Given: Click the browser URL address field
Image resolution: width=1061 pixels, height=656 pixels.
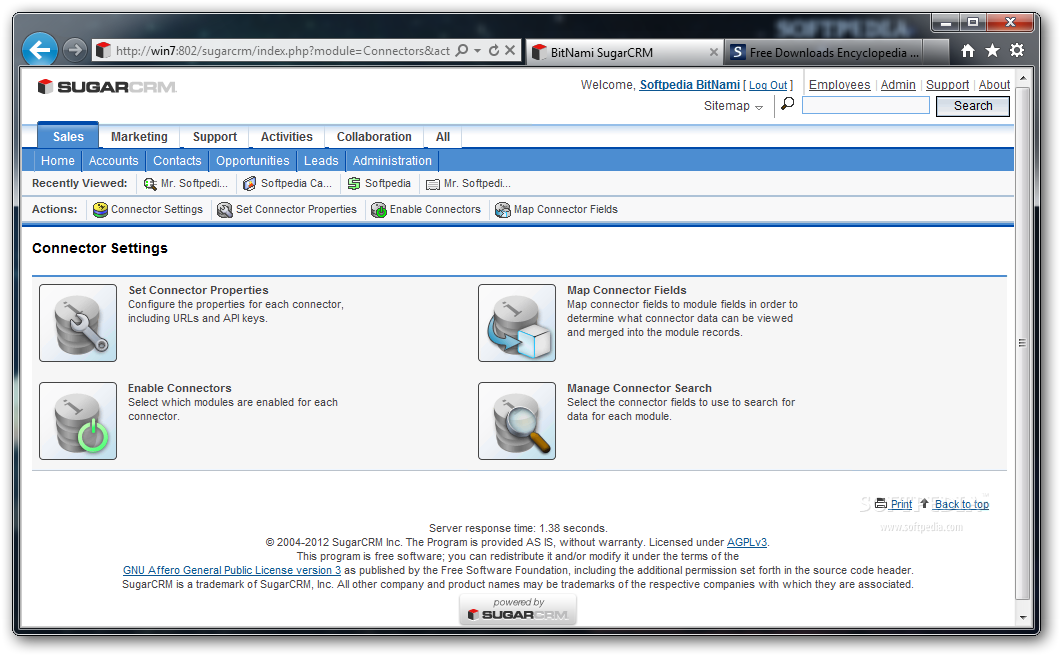Looking at the screenshot, I should pyautogui.click(x=282, y=51).
